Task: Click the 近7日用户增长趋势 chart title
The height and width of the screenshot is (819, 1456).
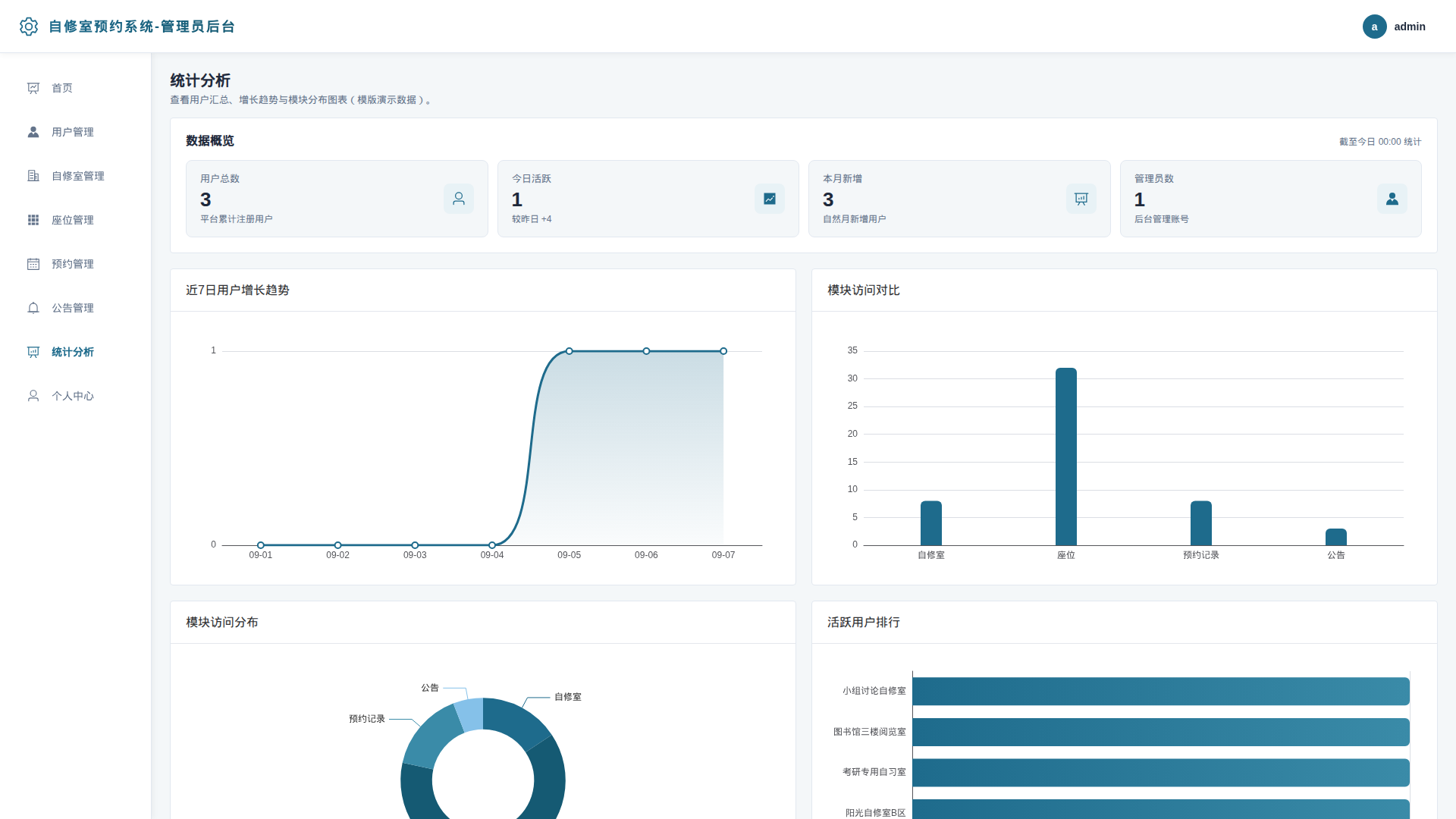Action: point(237,290)
